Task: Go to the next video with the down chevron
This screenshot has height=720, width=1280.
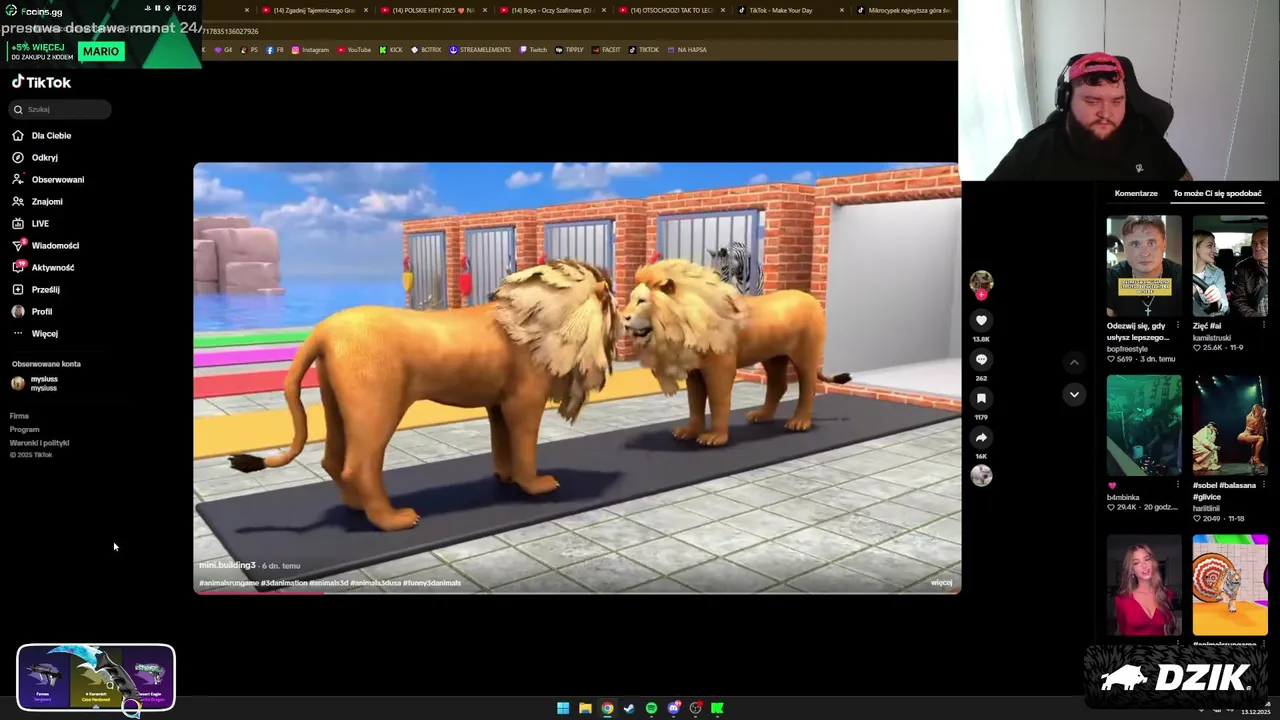Action: click(1074, 394)
